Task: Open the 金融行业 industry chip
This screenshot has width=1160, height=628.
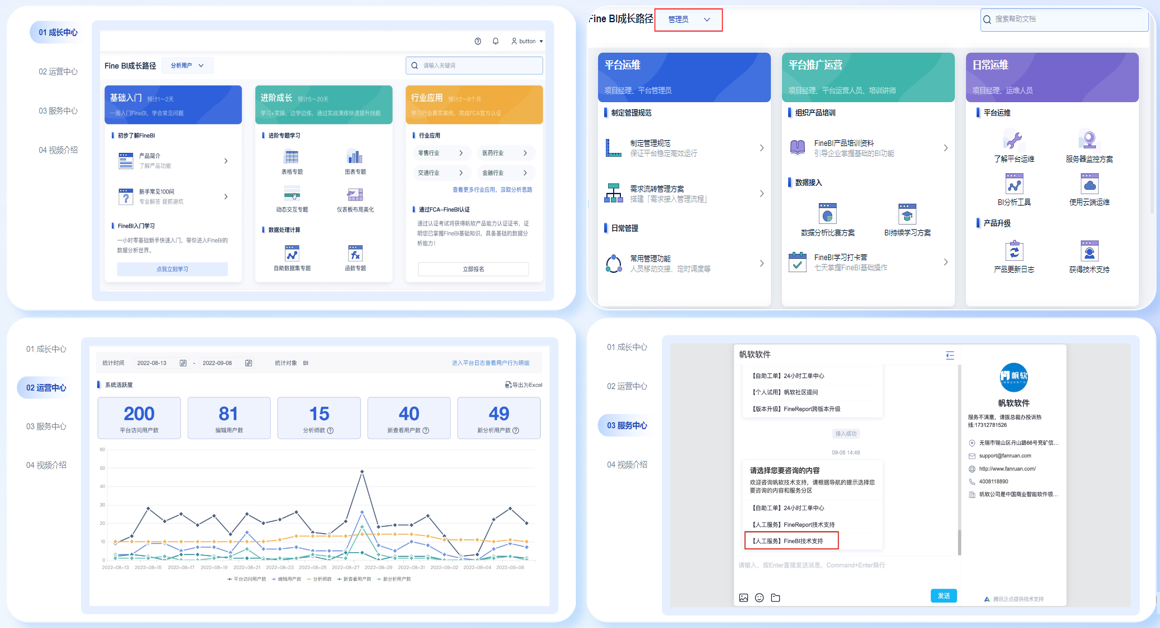Action: pos(505,173)
